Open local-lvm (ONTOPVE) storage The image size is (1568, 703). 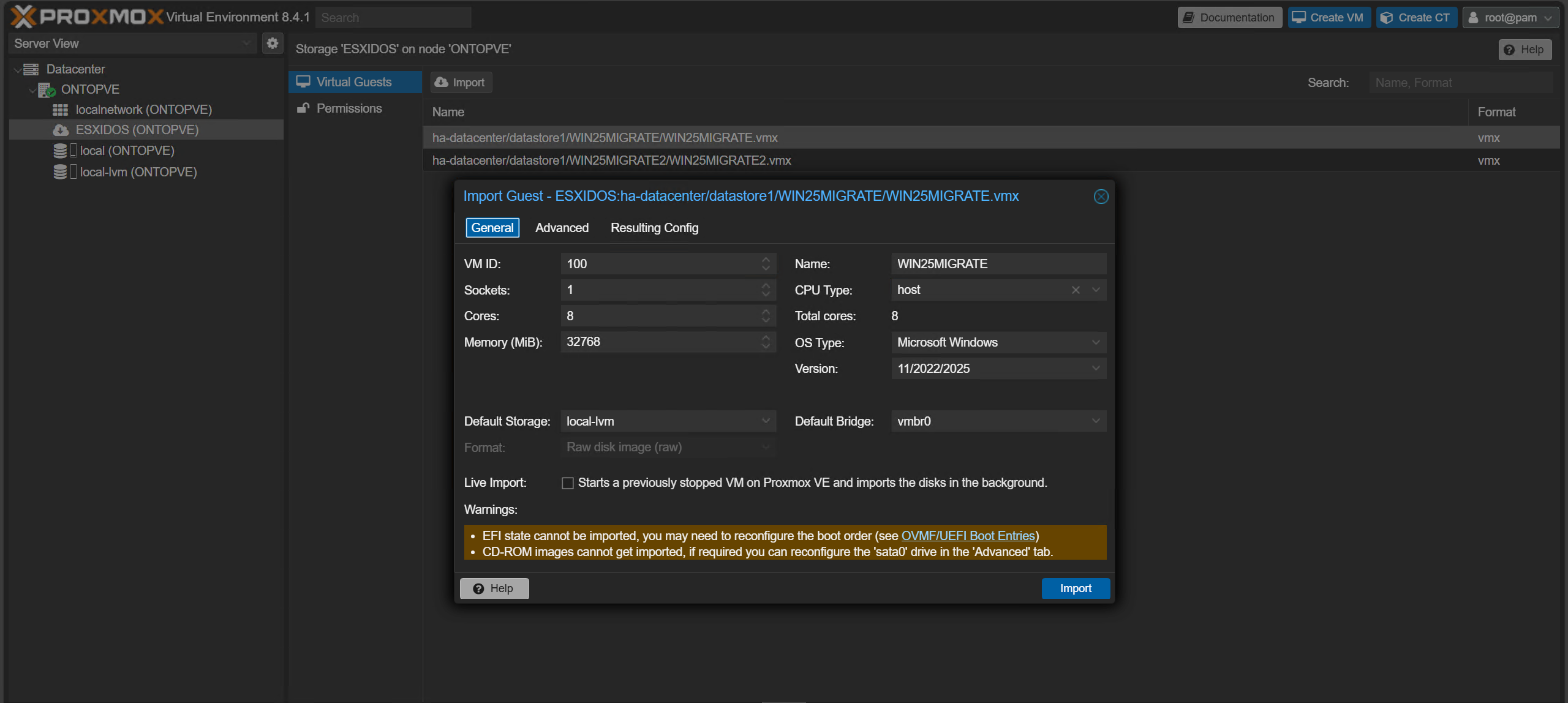coord(138,172)
